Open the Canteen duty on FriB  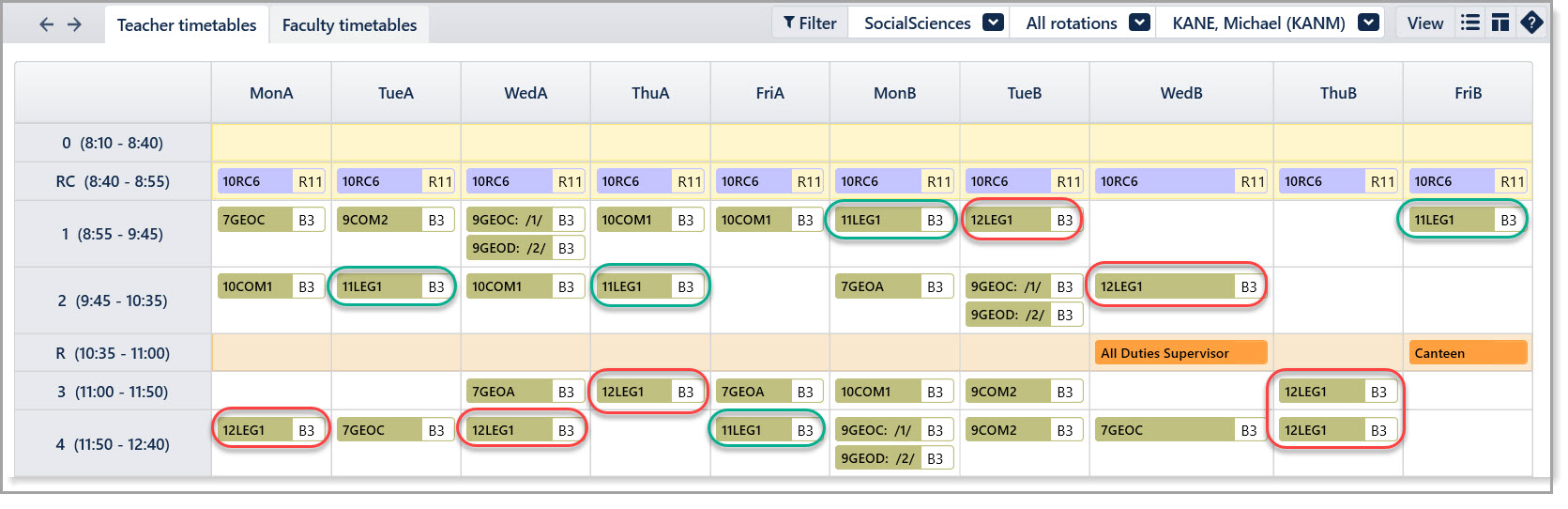point(1469,353)
